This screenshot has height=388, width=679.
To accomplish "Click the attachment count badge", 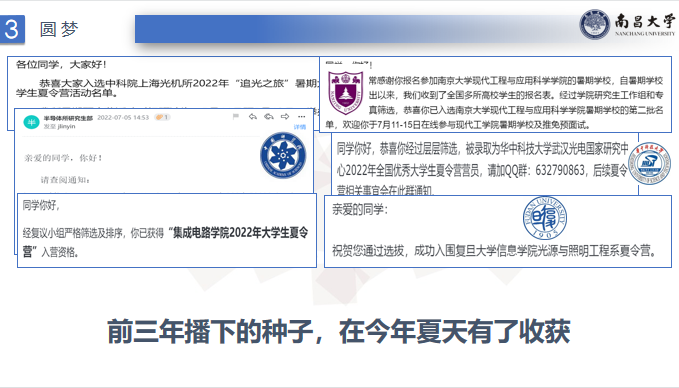I will click(162, 117).
